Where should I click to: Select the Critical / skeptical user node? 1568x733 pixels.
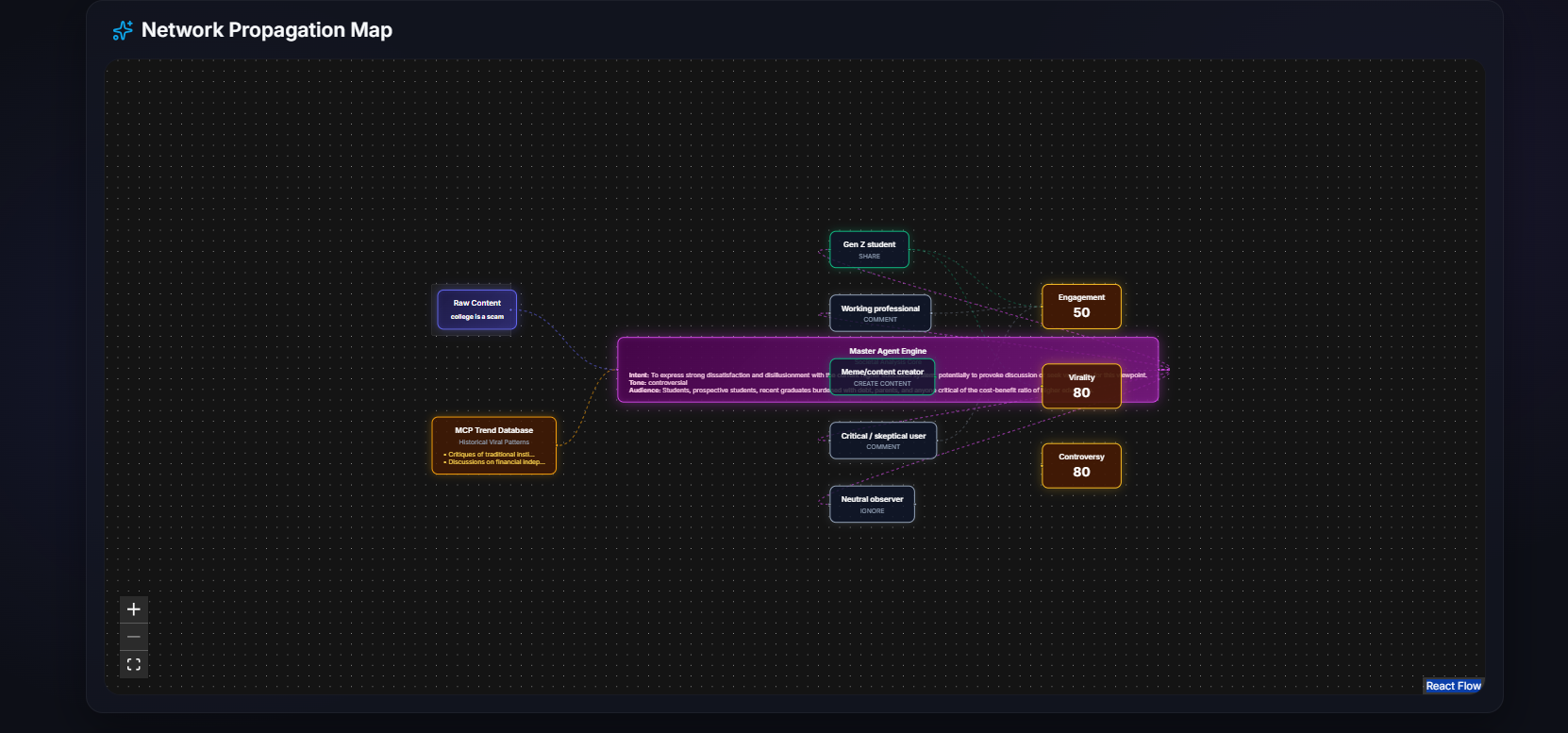click(x=883, y=441)
